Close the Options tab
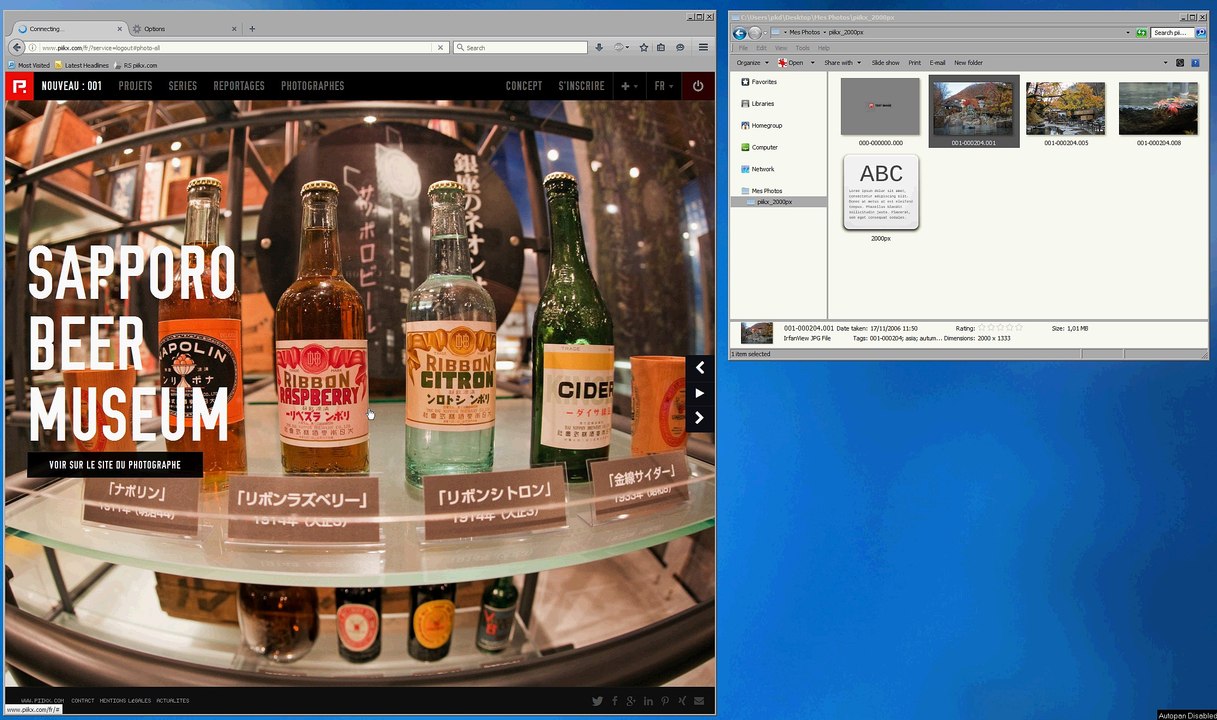 (235, 29)
